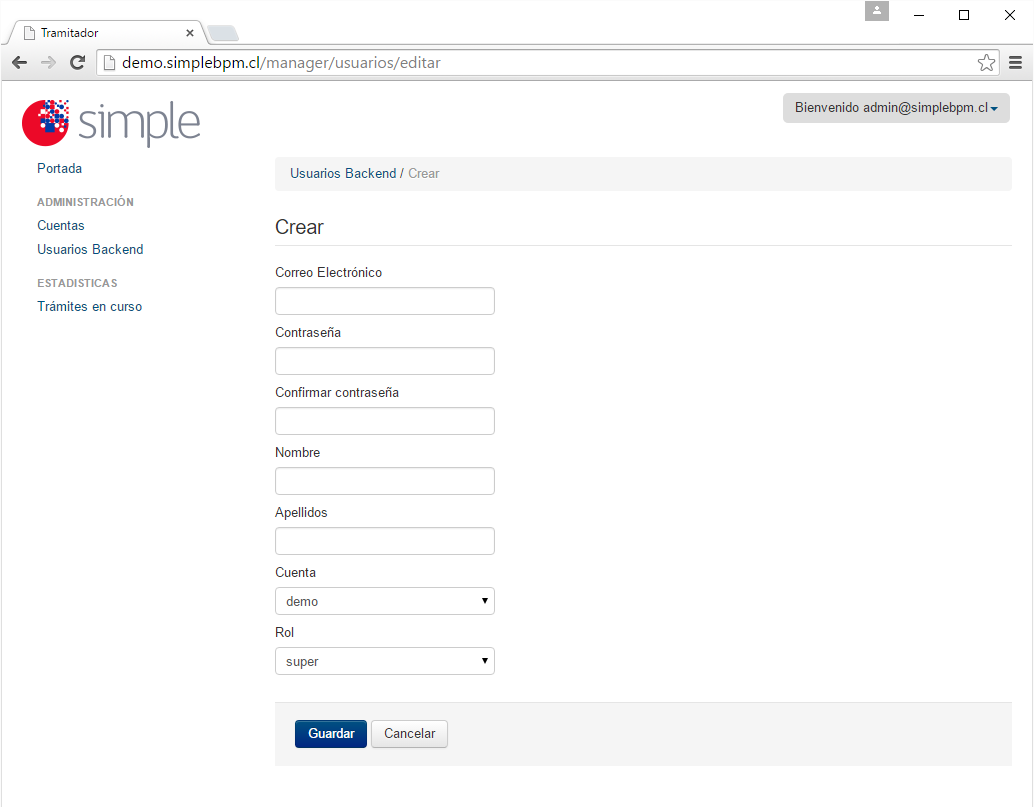The height and width of the screenshot is (807, 1034).
Task: Focus the Nombre input field
Action: [384, 481]
